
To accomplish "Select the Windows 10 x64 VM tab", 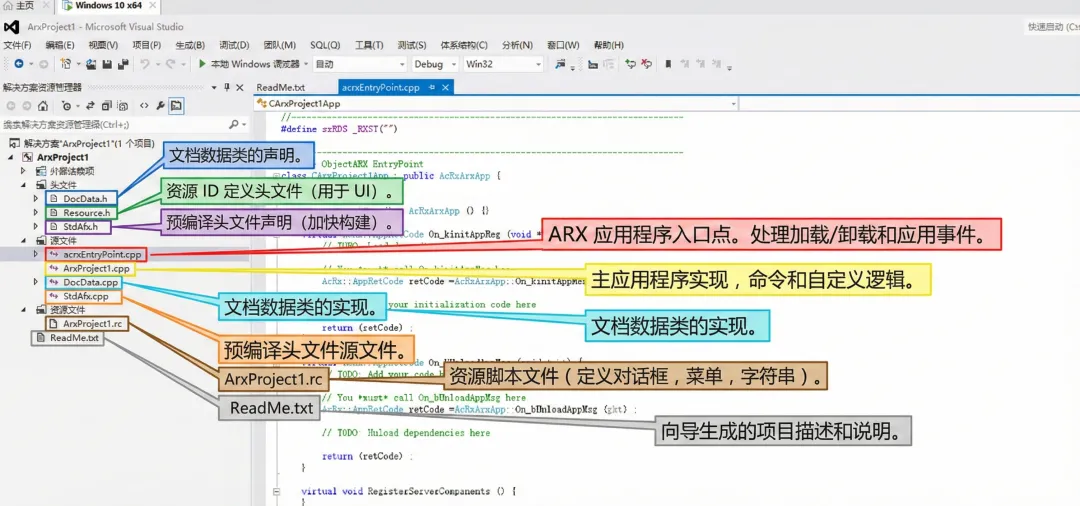I will click(110, 6).
